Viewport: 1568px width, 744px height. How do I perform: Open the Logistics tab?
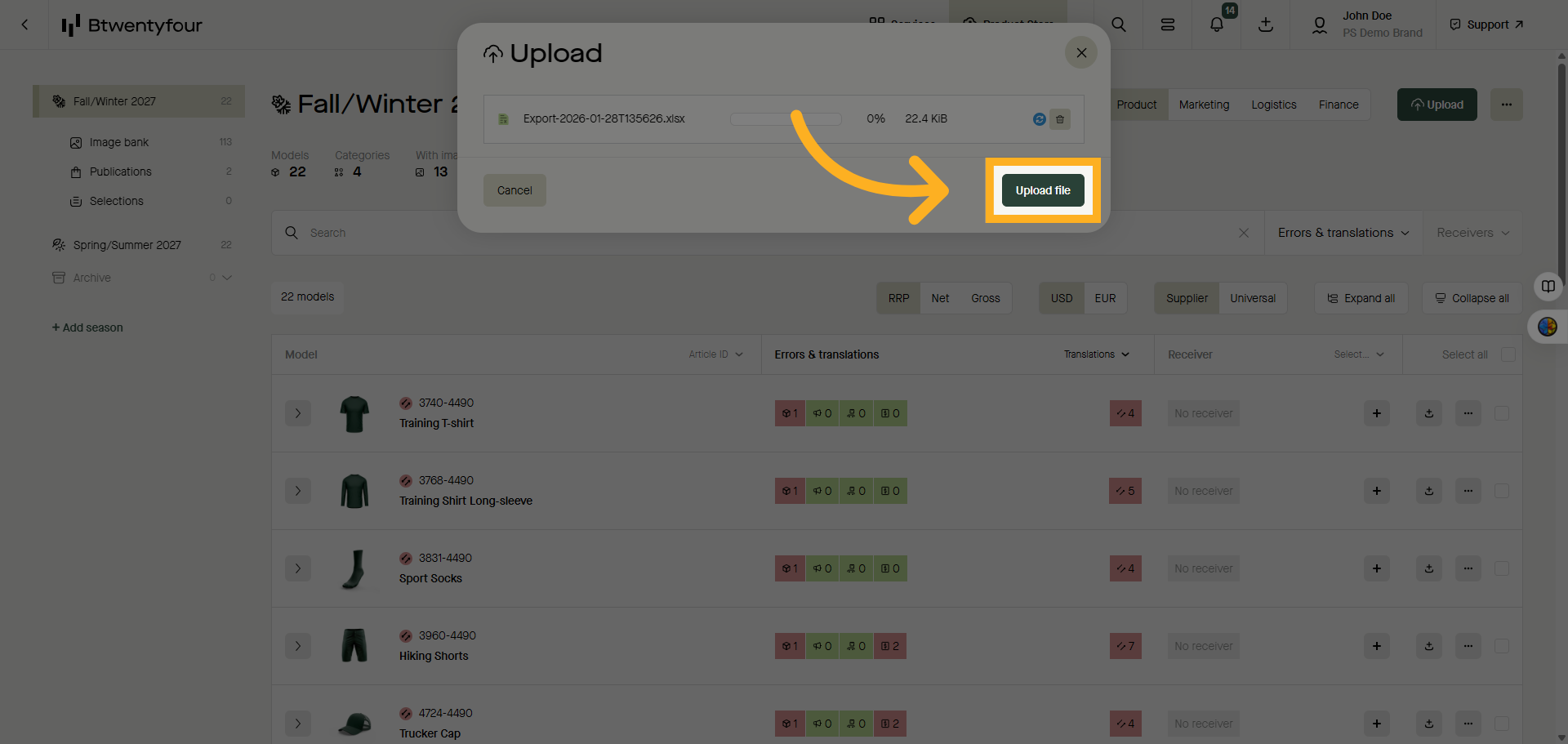[1273, 105]
